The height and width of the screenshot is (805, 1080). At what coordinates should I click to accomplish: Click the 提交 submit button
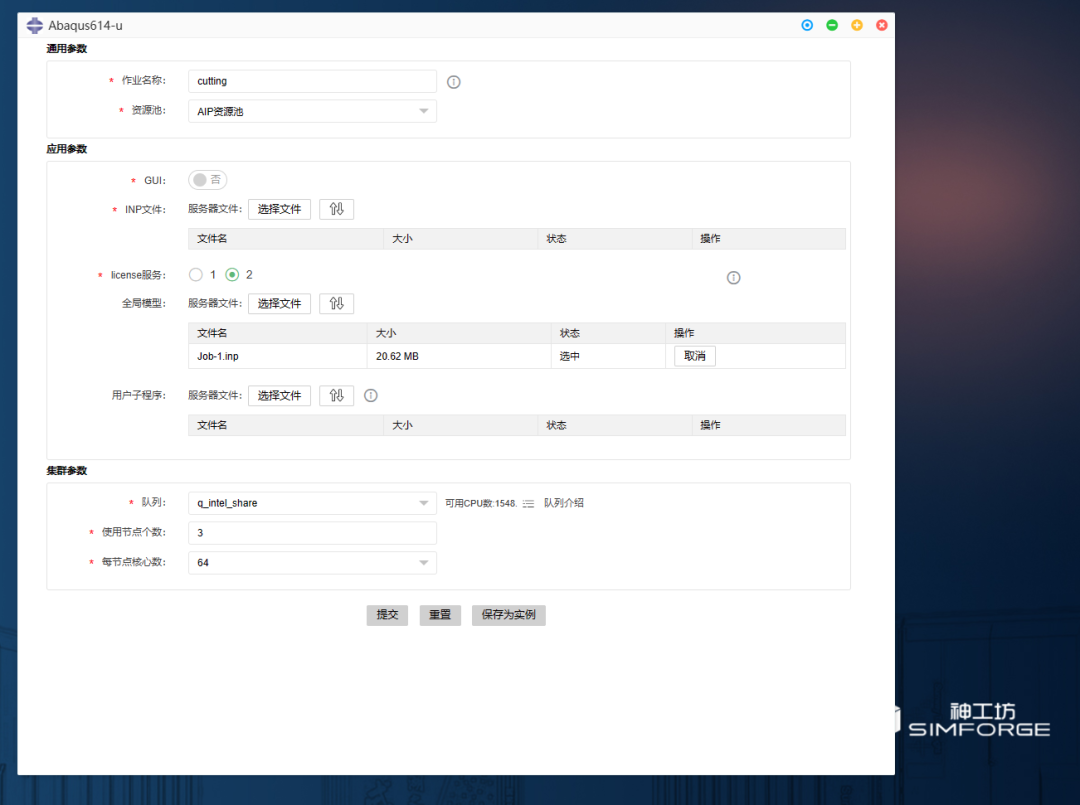387,615
